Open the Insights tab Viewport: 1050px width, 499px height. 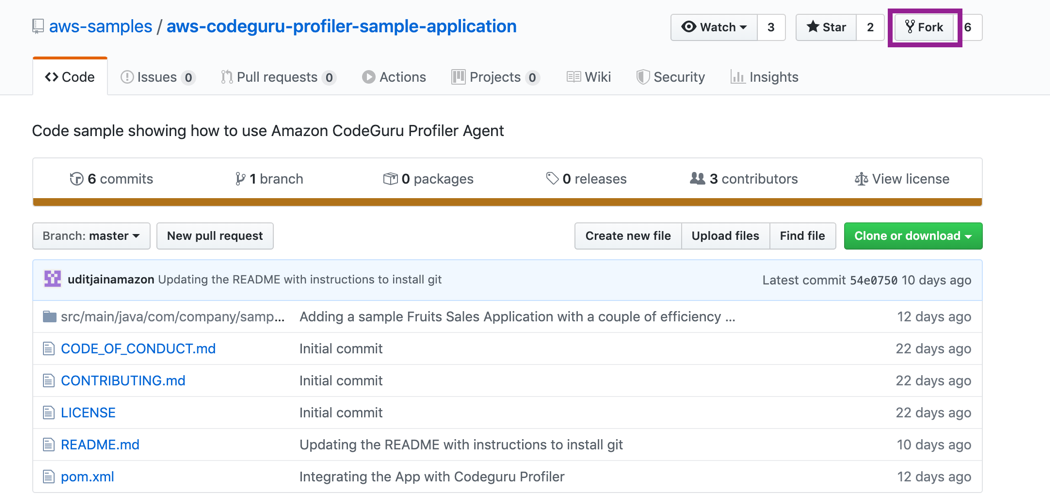(764, 77)
